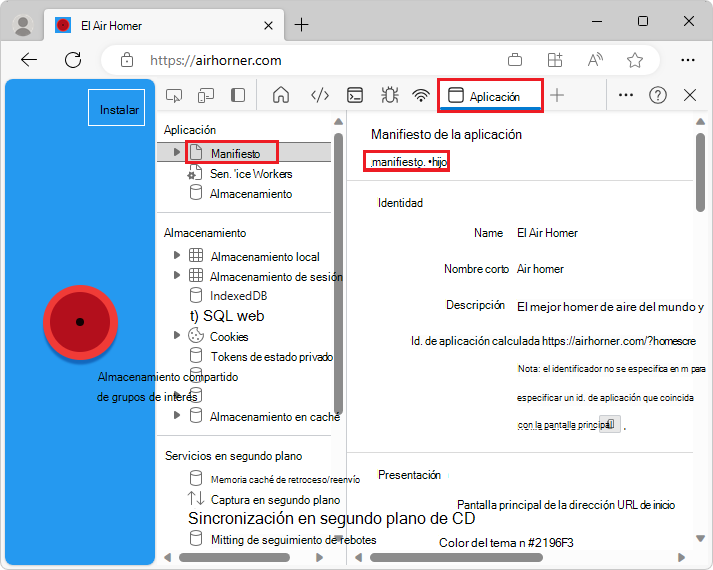The width and height of the screenshot is (713, 570).
Task: Click manifest pane scroll down arrow
Action: [700, 539]
